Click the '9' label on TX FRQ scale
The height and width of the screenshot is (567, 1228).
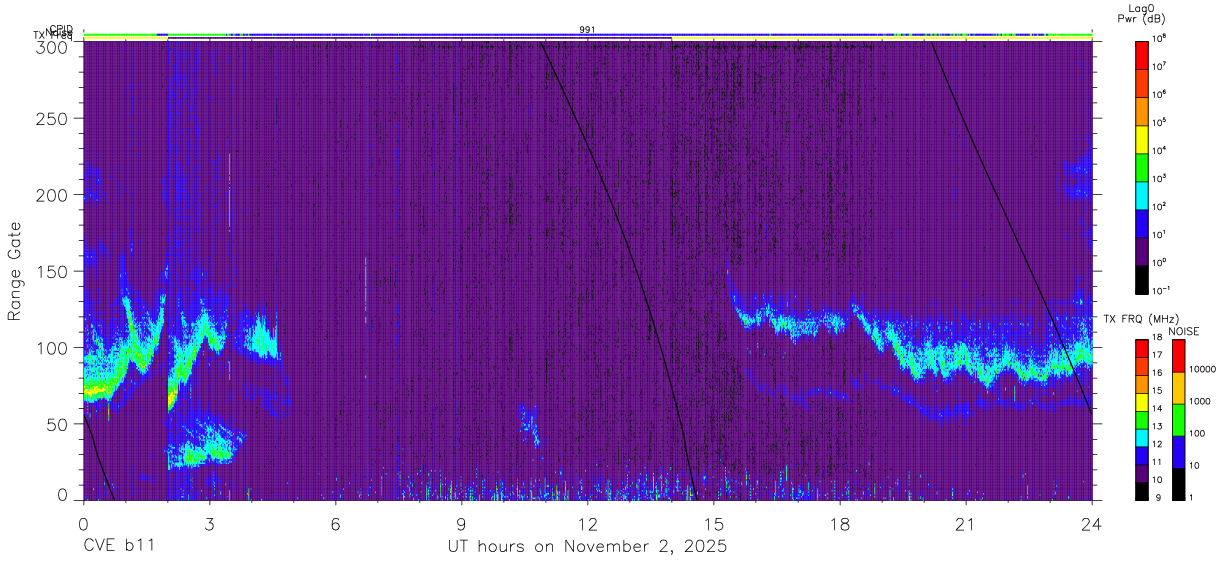tap(1158, 496)
